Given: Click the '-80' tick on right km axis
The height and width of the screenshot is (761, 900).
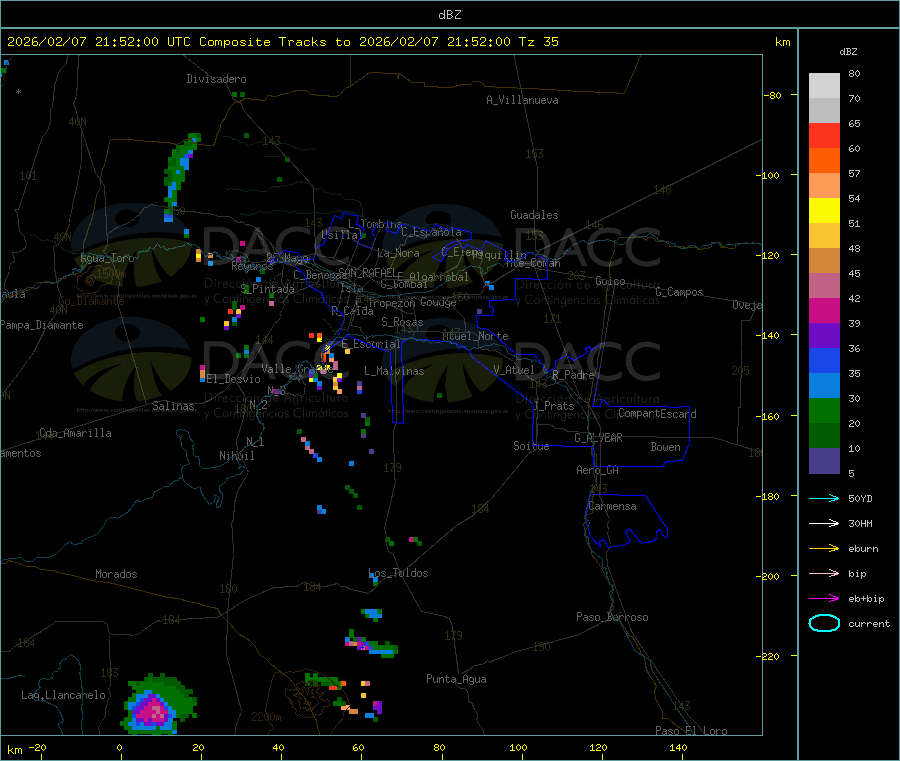Looking at the screenshot, I should pyautogui.click(x=773, y=95).
